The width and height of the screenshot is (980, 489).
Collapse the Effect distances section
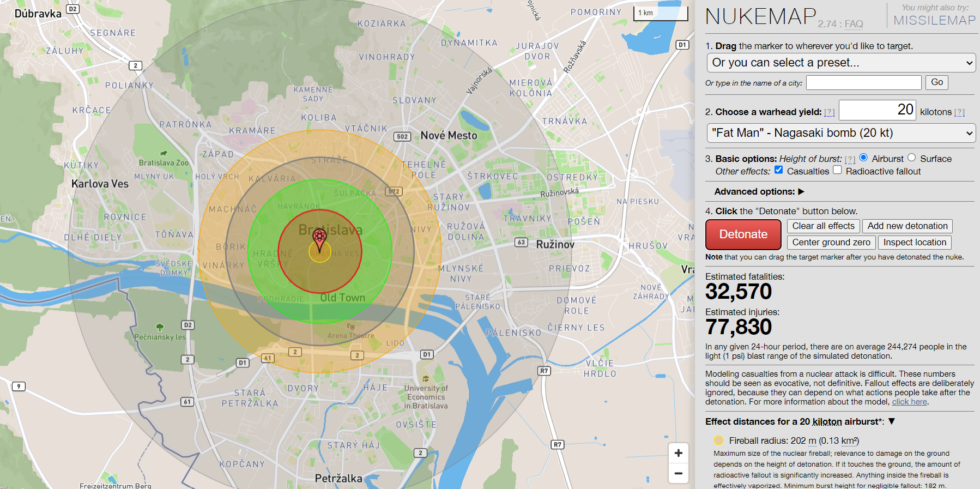pyautogui.click(x=891, y=421)
